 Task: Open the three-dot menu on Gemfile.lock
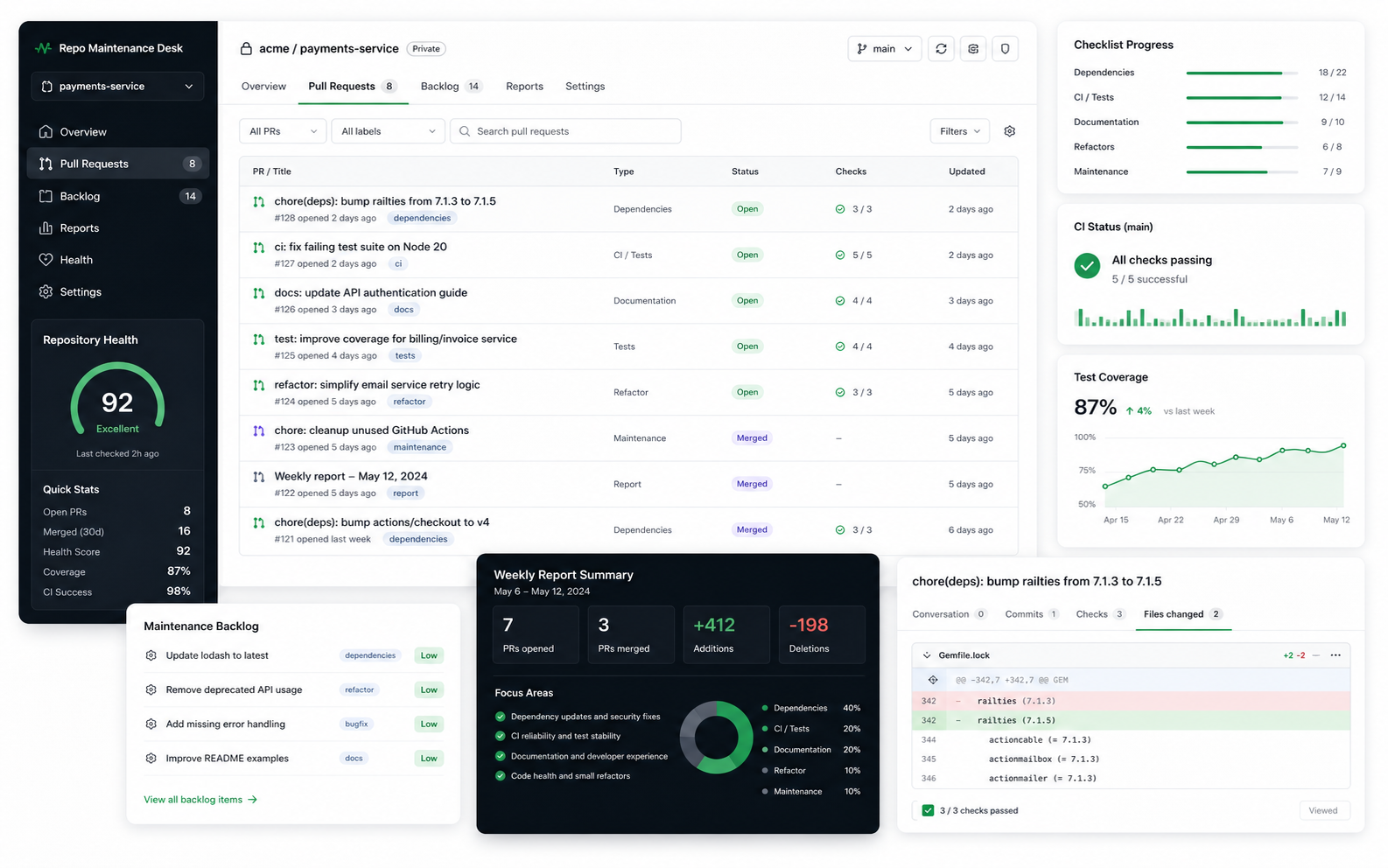tap(1335, 655)
